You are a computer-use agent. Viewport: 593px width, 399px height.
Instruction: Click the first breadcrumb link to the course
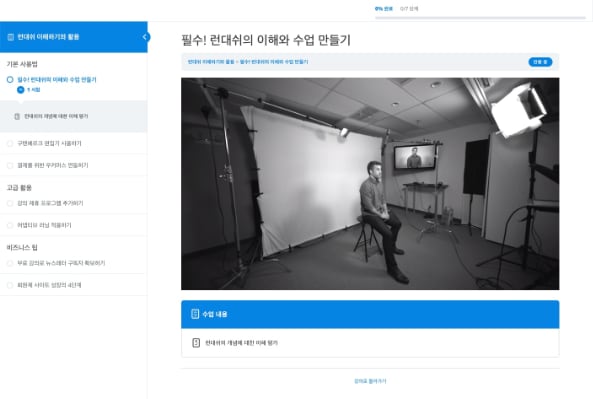pos(211,62)
